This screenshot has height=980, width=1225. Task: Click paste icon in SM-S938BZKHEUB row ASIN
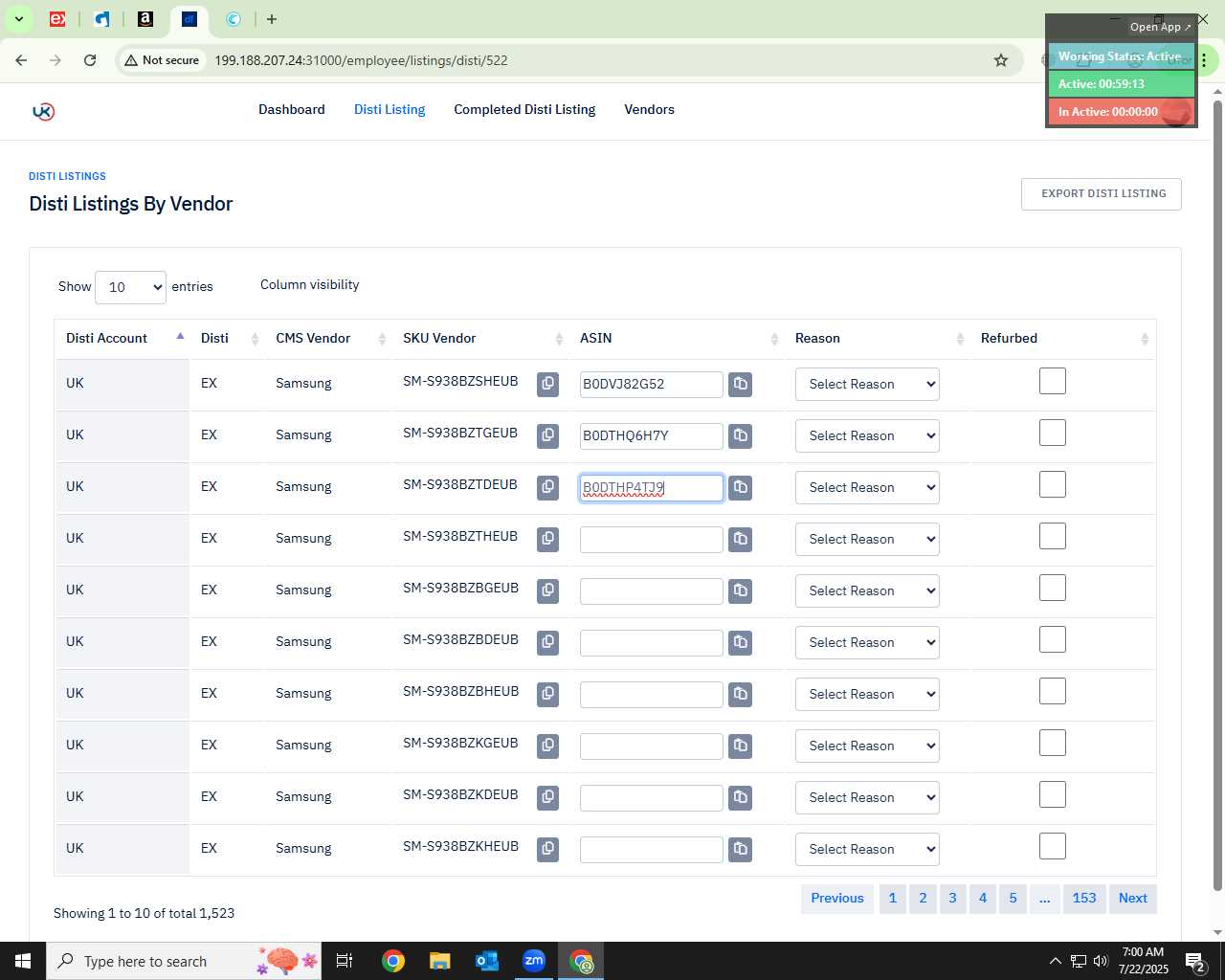tap(740, 849)
